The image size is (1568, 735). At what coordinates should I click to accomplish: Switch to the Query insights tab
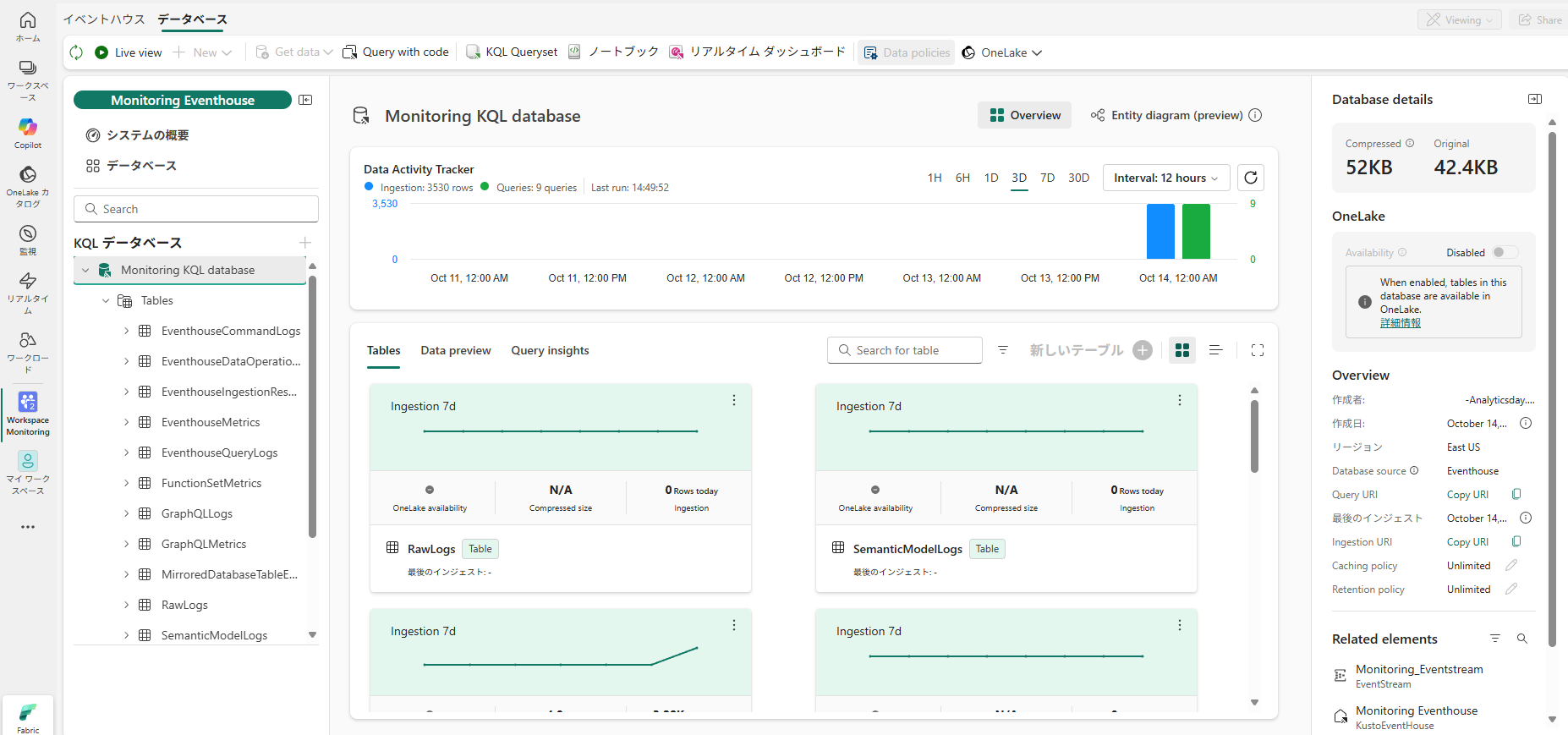click(550, 350)
